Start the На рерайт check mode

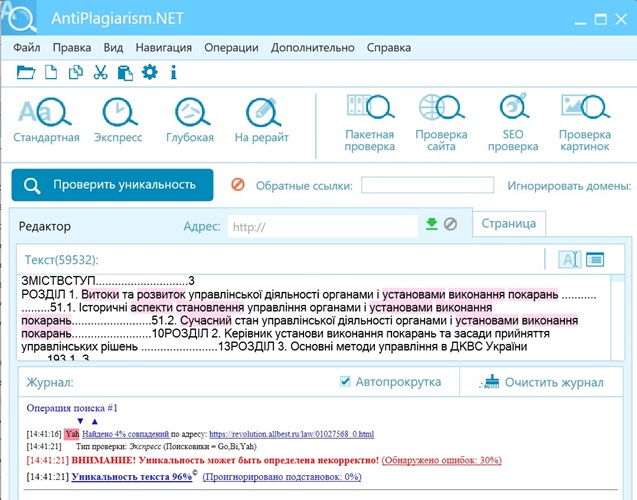click(x=262, y=120)
